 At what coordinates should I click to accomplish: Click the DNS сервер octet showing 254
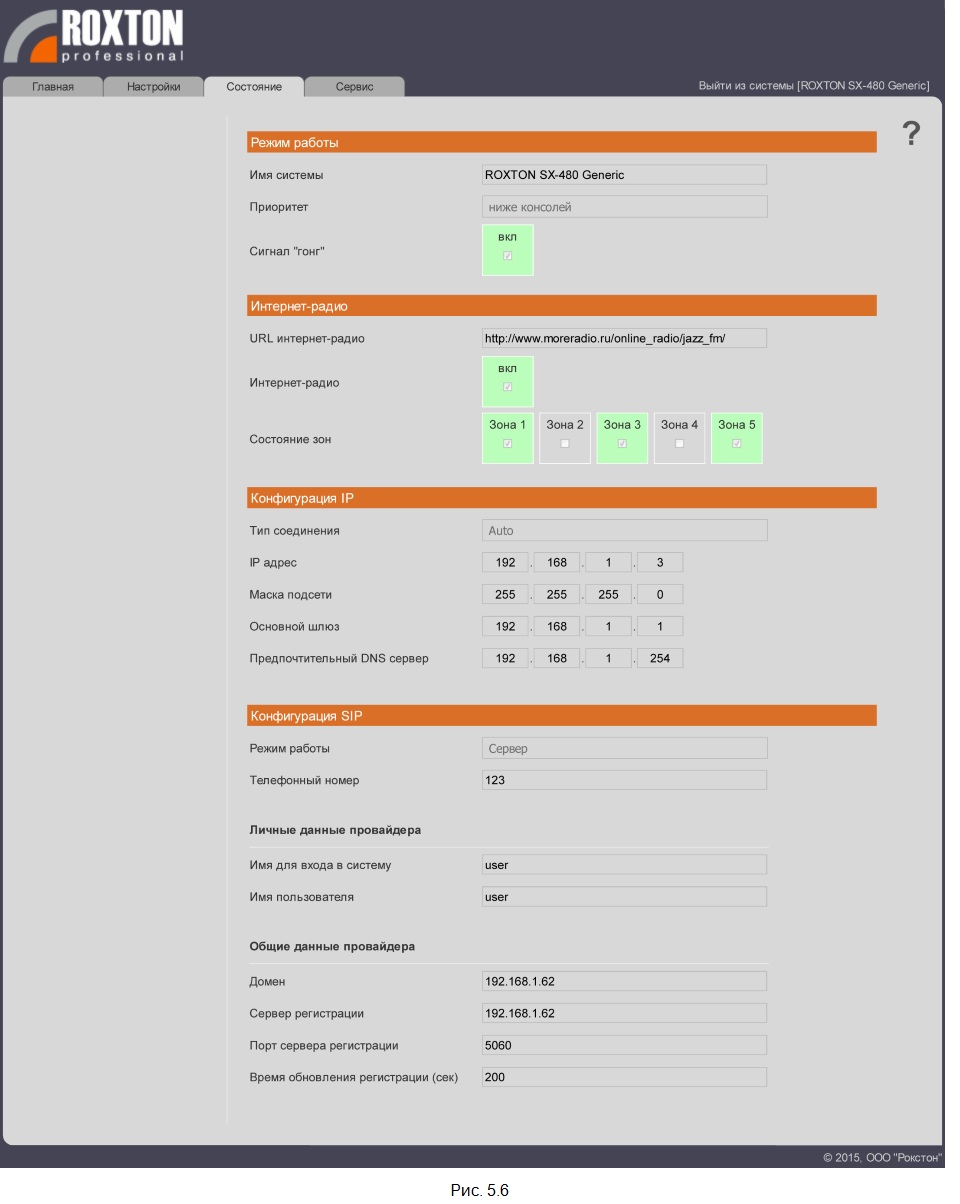tap(660, 658)
